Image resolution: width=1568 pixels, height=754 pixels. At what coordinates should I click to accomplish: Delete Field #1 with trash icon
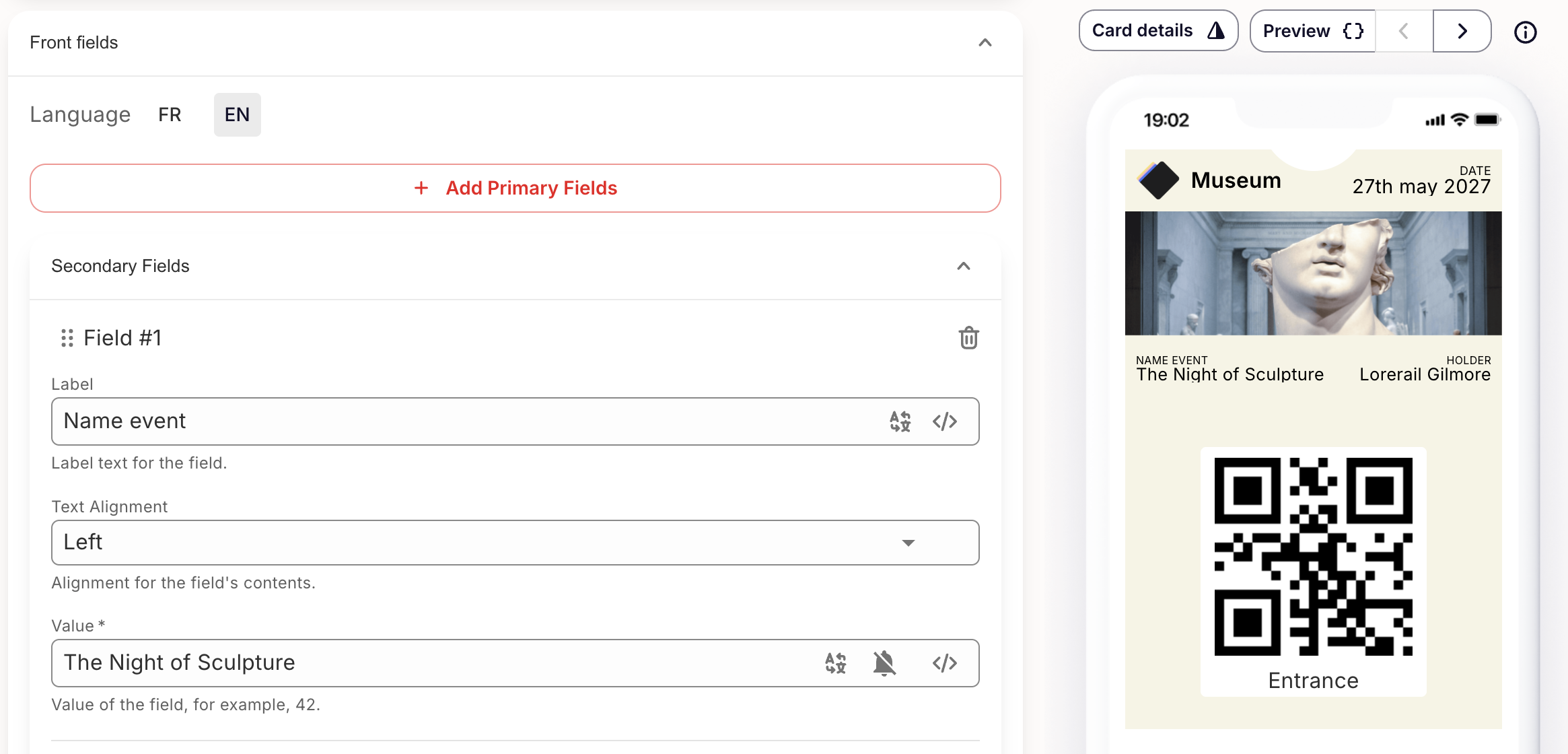(968, 338)
